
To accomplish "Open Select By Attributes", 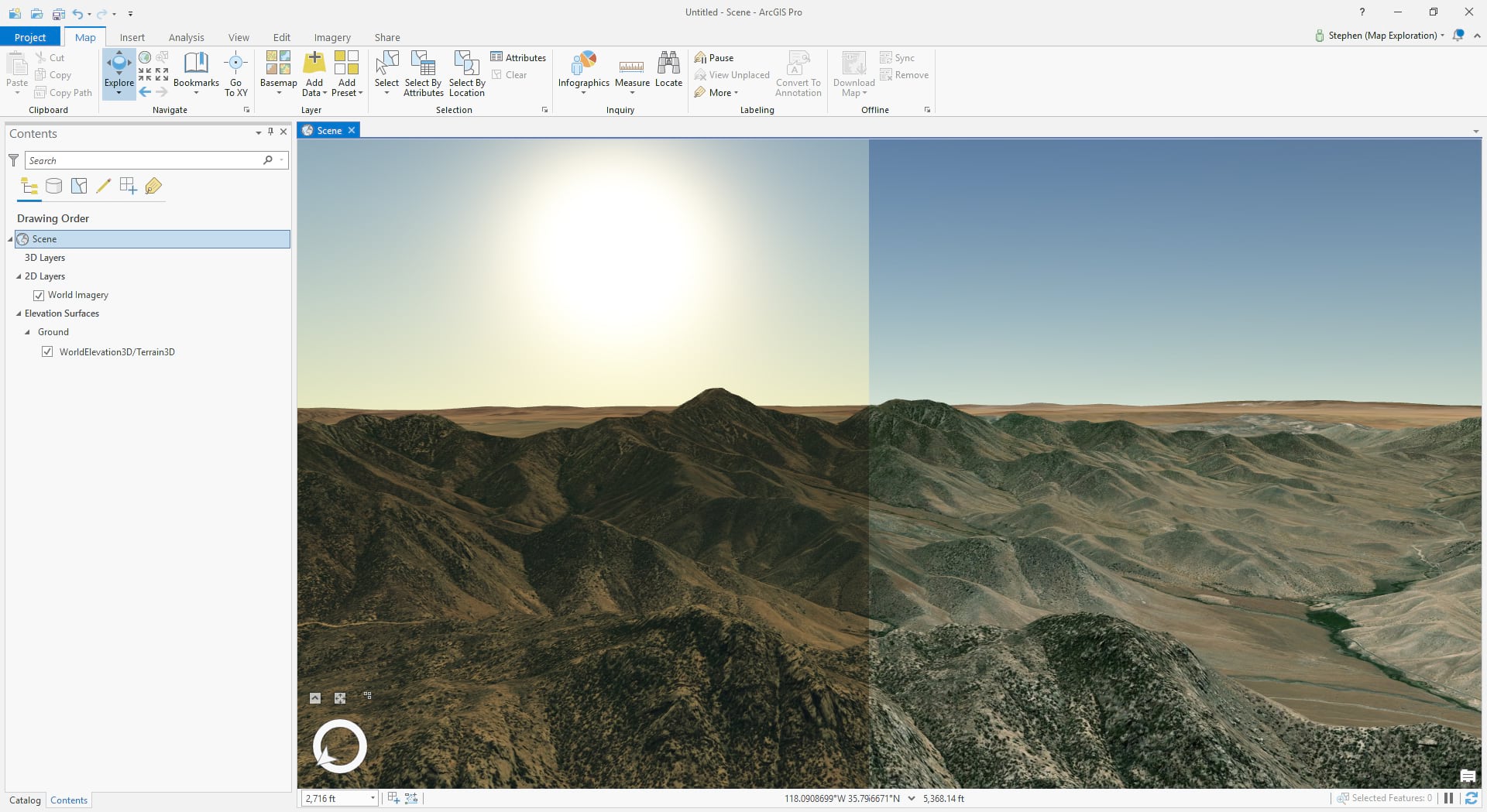I will tap(424, 74).
